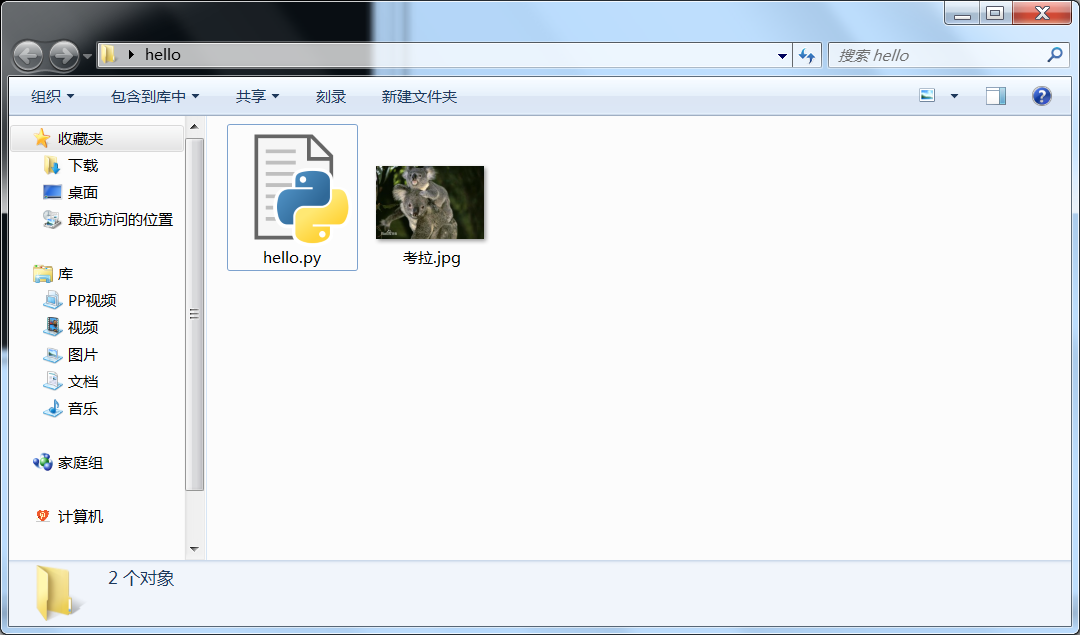Click the PP视频 icon
Viewport: 1080px width, 635px height.
[x=52, y=300]
